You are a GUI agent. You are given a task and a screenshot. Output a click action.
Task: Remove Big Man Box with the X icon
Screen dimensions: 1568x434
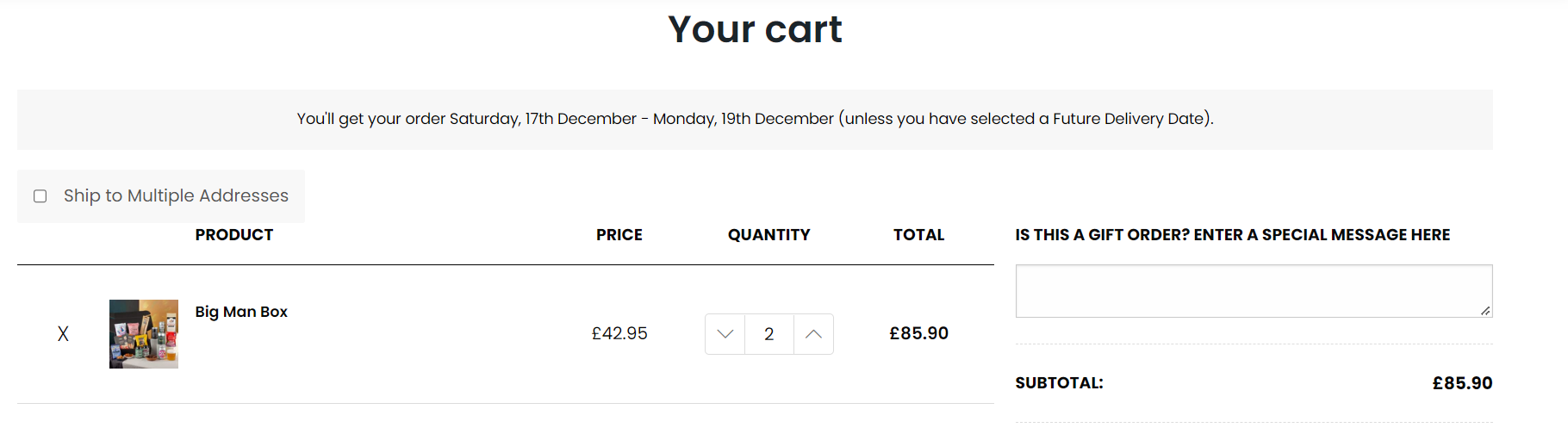click(63, 334)
